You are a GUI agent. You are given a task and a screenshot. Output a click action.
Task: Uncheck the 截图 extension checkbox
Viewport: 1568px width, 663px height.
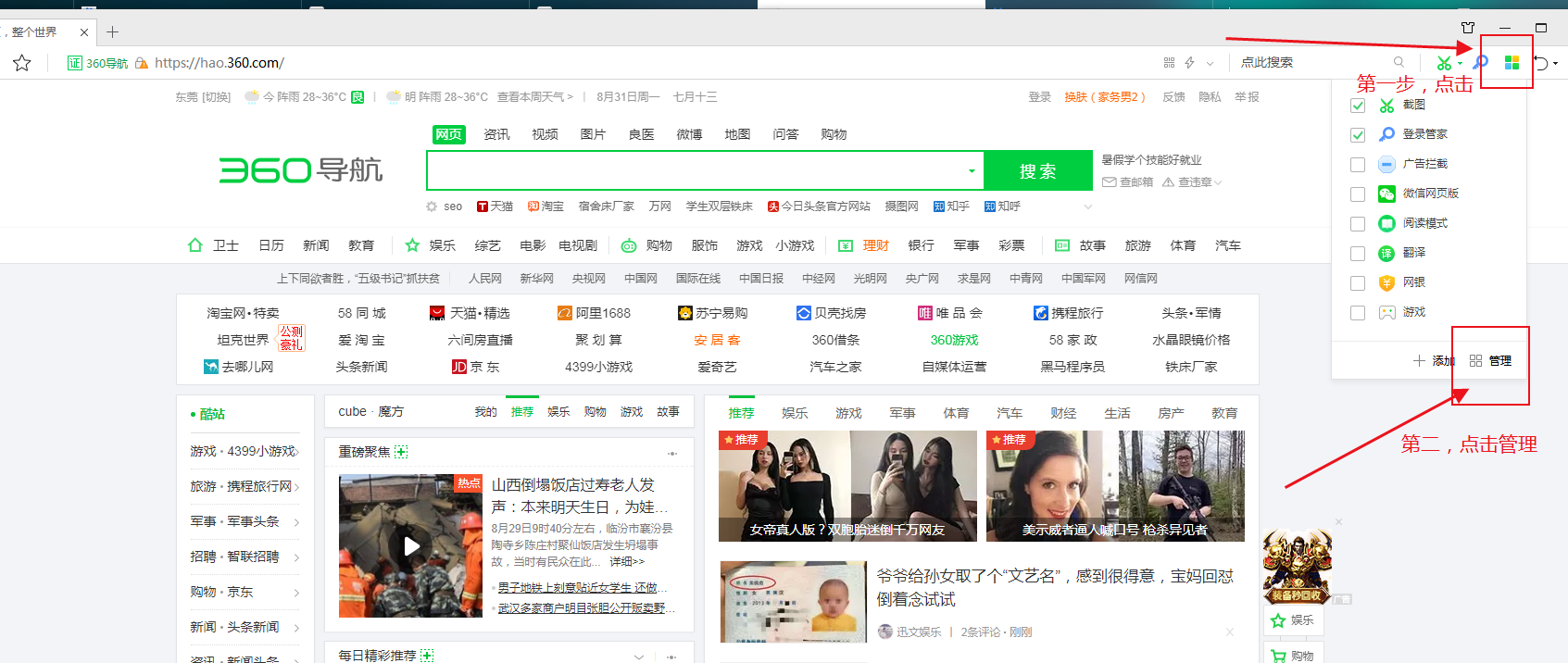point(1358,106)
